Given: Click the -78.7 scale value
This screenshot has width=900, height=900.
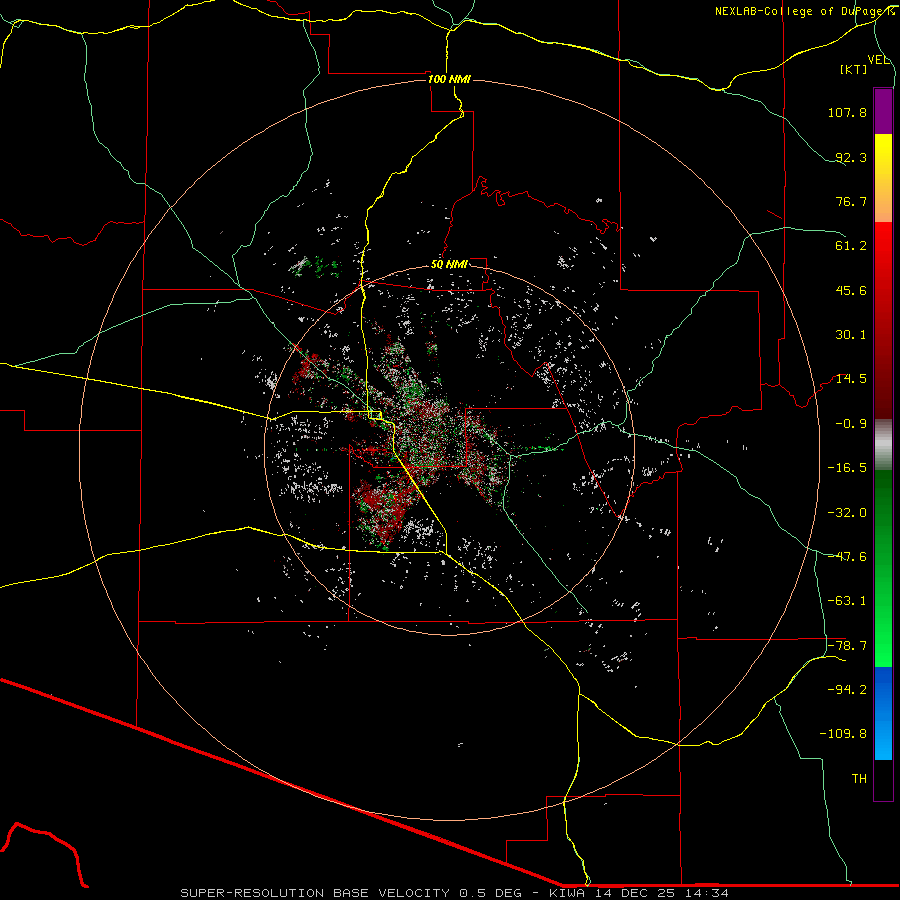Looking at the screenshot, I should coord(847,646).
